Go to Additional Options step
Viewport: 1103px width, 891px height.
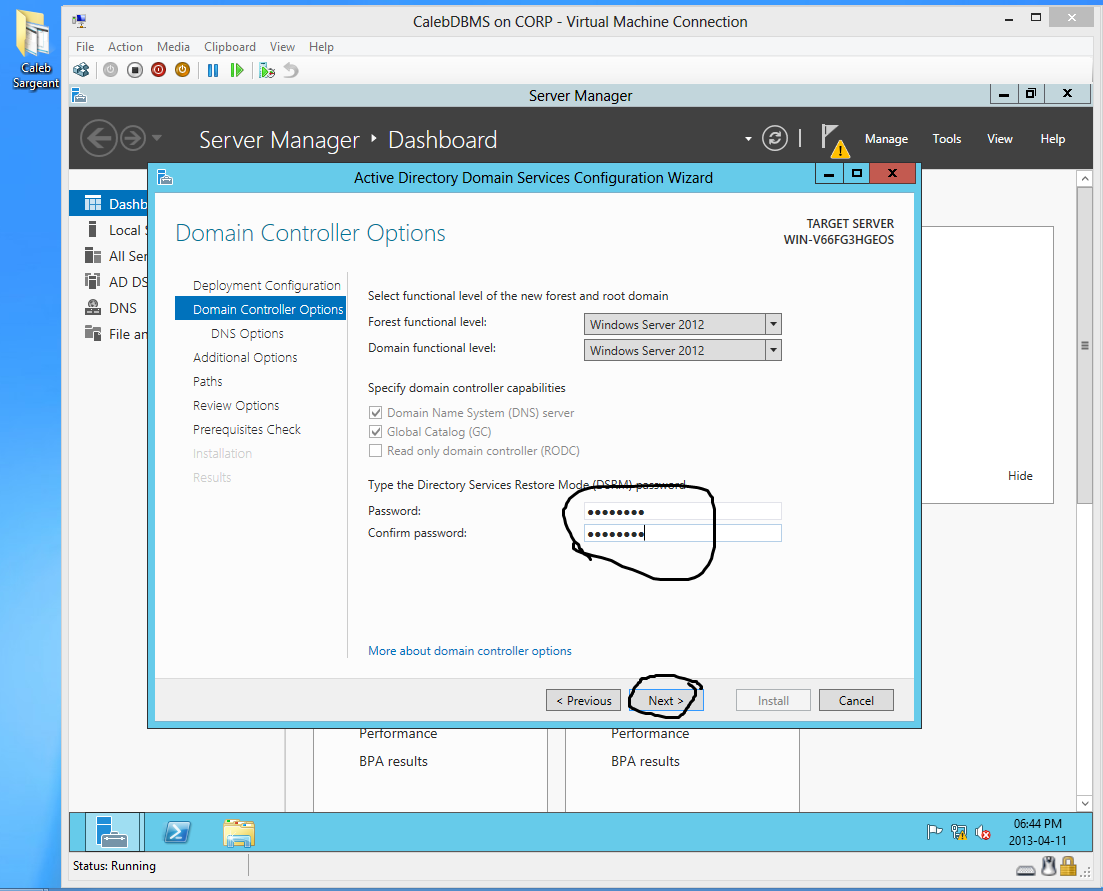246,357
